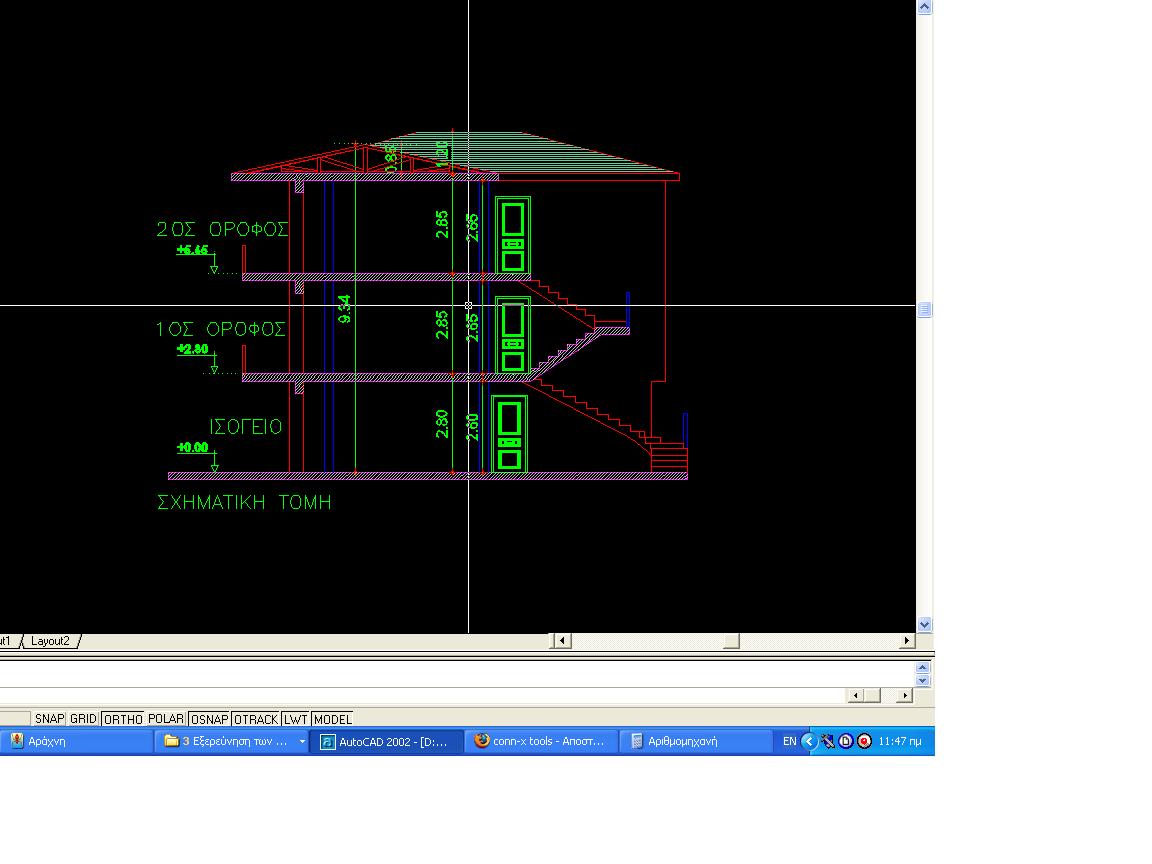The width and height of the screenshot is (1152, 864).
Task: Click command line horizontal scroll left arrow
Action: [855, 695]
